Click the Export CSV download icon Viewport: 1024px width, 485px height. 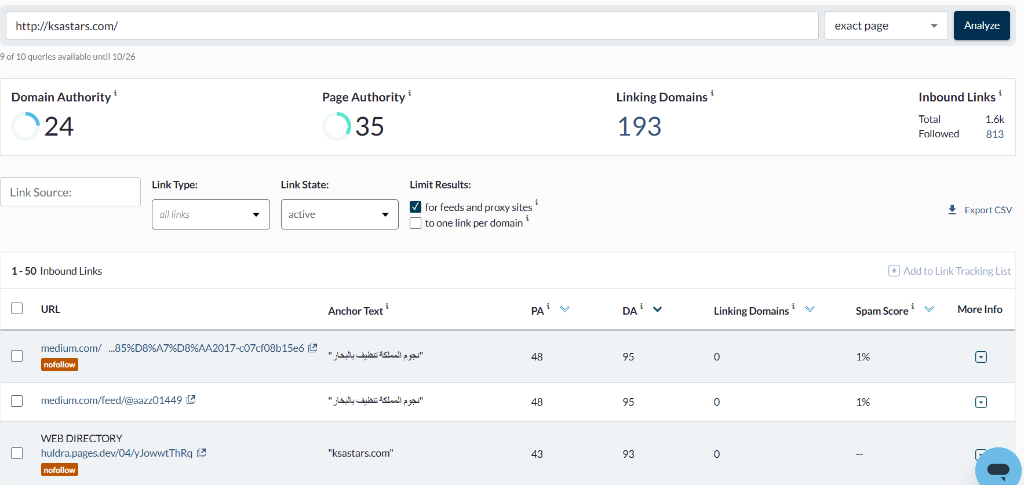click(x=952, y=210)
